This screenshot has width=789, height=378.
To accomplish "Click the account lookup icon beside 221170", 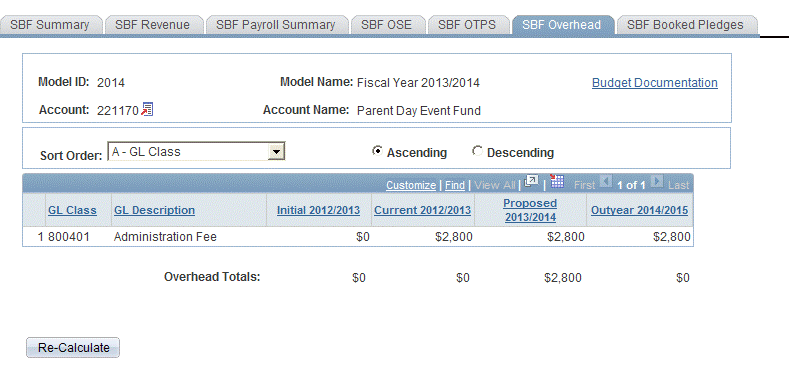I will pyautogui.click(x=147, y=109).
